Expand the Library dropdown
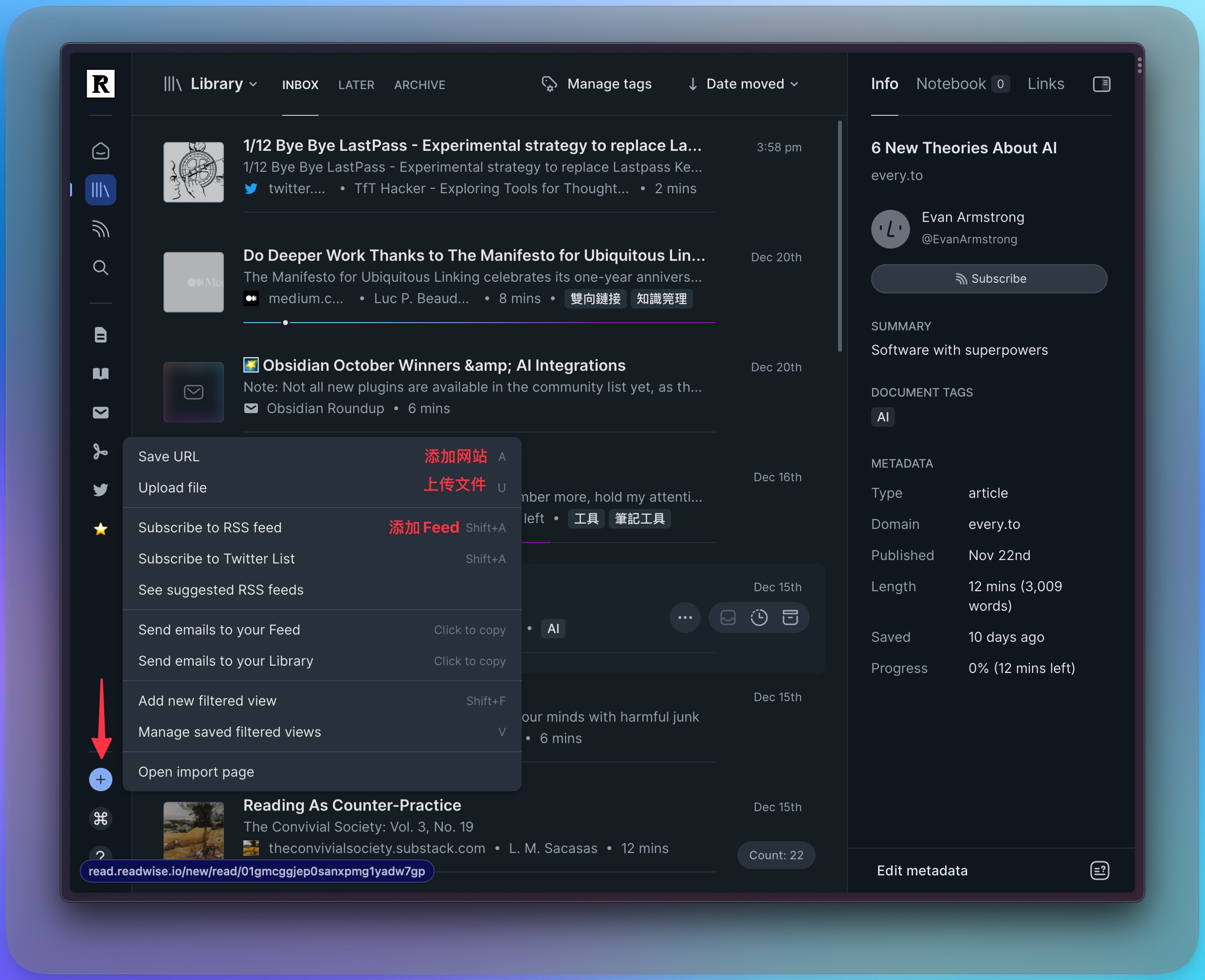This screenshot has width=1205, height=980. coord(211,84)
